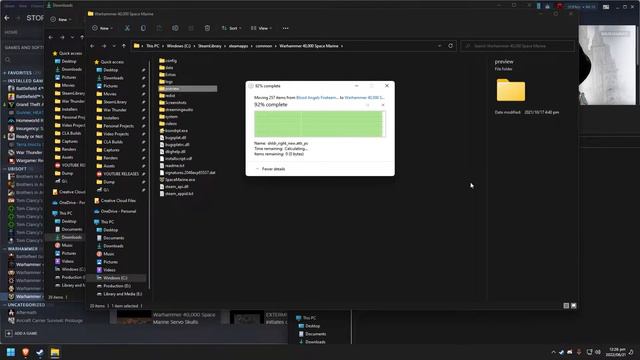Click the Paste icon in Space Marine window toolbar
640x360 pixels.
tap(159, 28)
